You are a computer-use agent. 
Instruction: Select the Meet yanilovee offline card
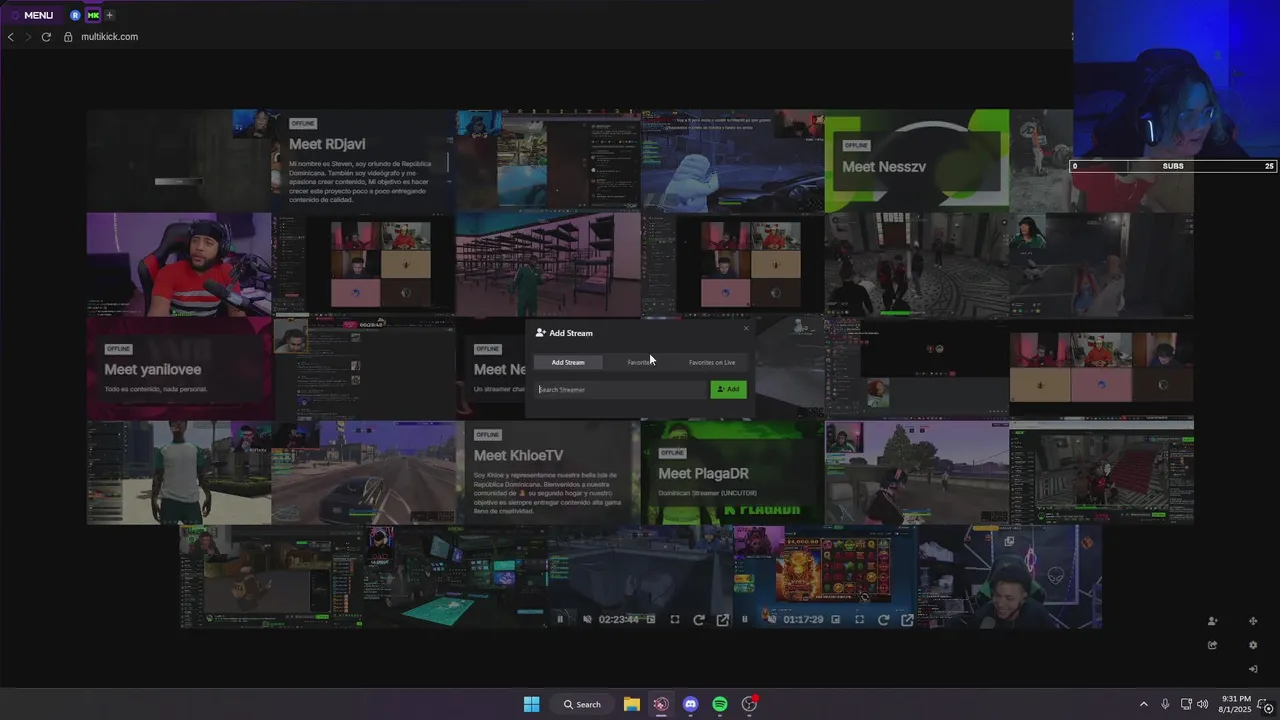click(179, 368)
